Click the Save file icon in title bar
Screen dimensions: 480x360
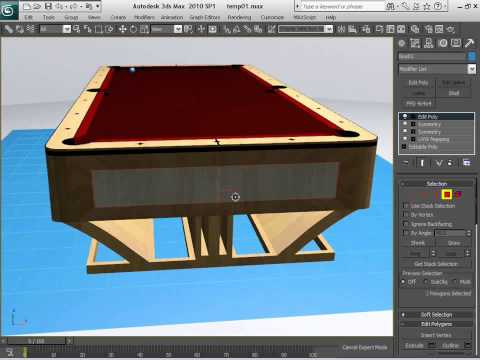[x=48, y=6]
